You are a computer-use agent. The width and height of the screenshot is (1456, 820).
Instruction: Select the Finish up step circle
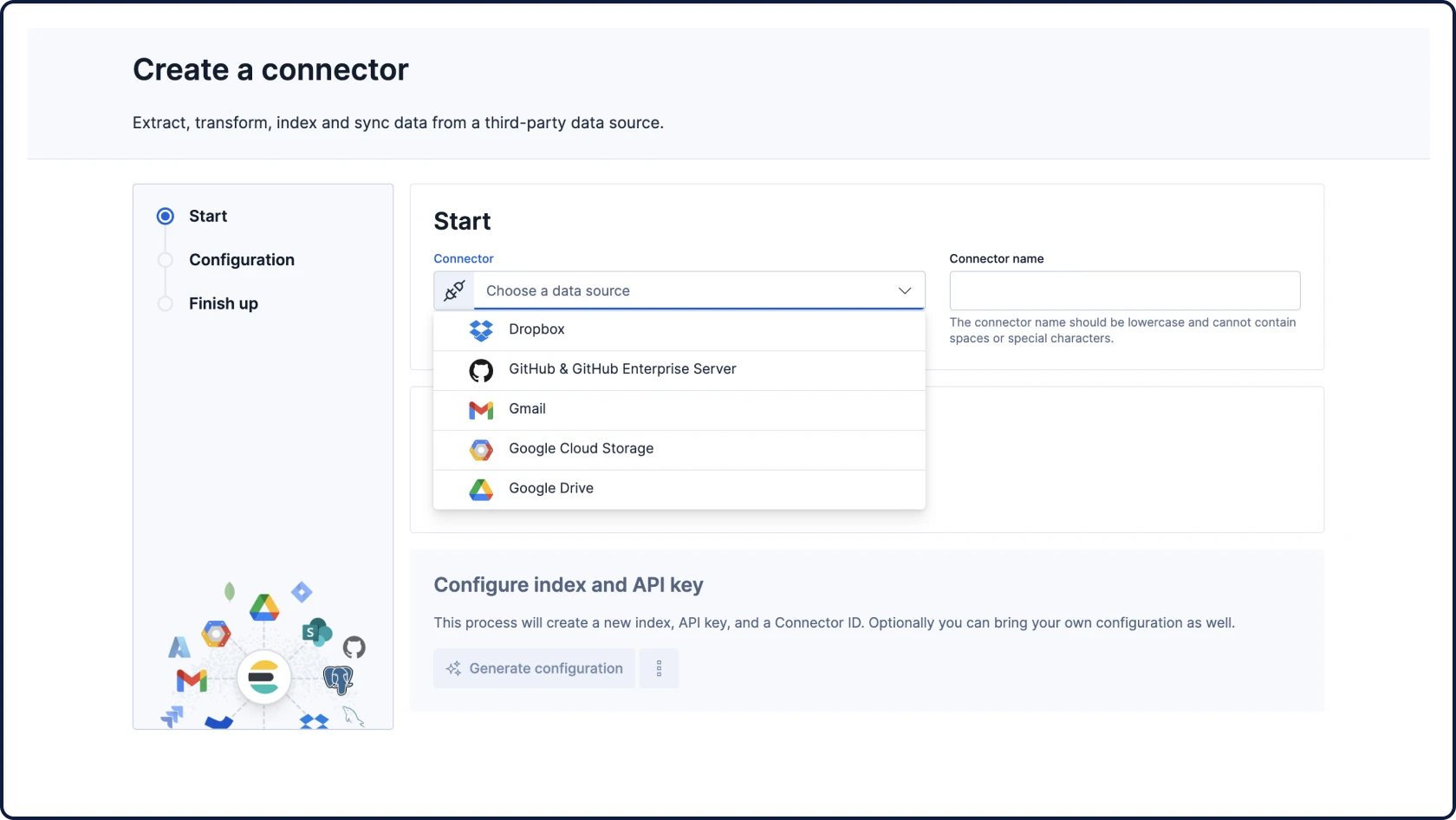coord(165,303)
